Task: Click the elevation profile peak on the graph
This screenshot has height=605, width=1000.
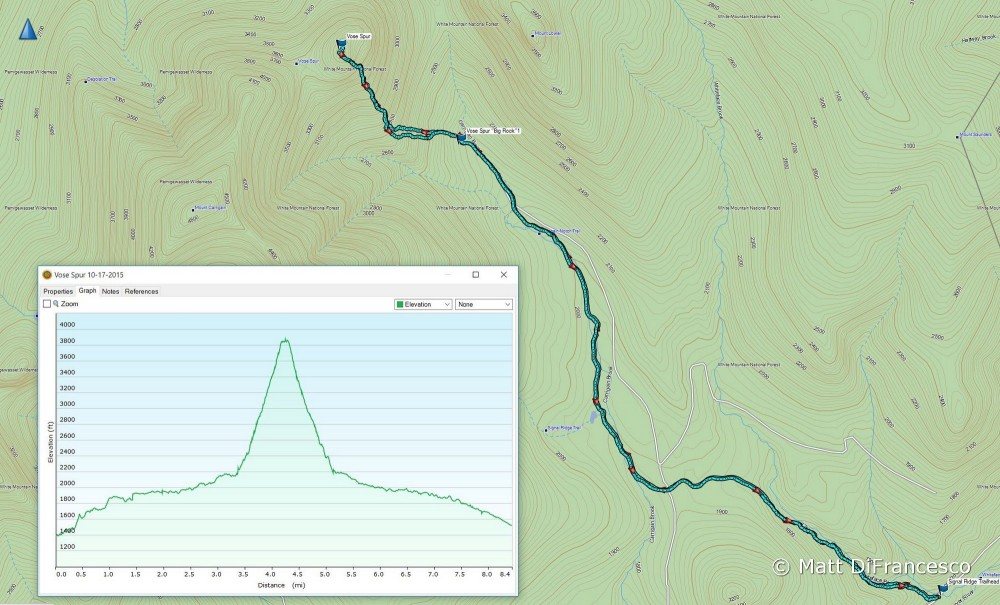Action: [285, 340]
